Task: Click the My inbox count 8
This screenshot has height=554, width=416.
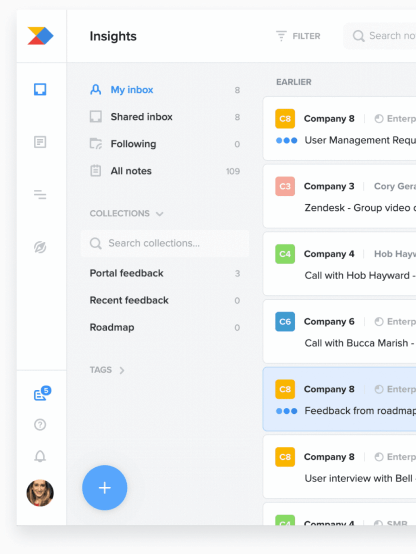Action: tap(237, 90)
